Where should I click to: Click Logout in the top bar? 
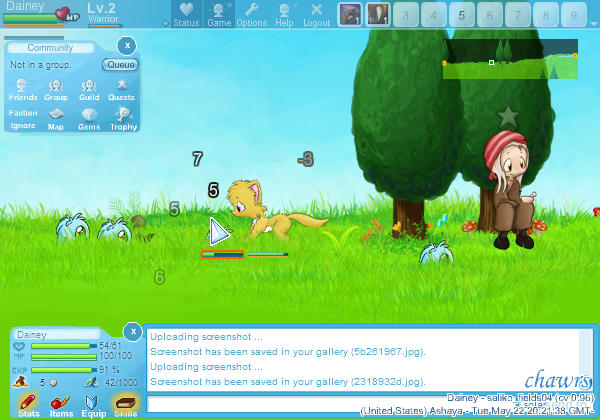(316, 15)
